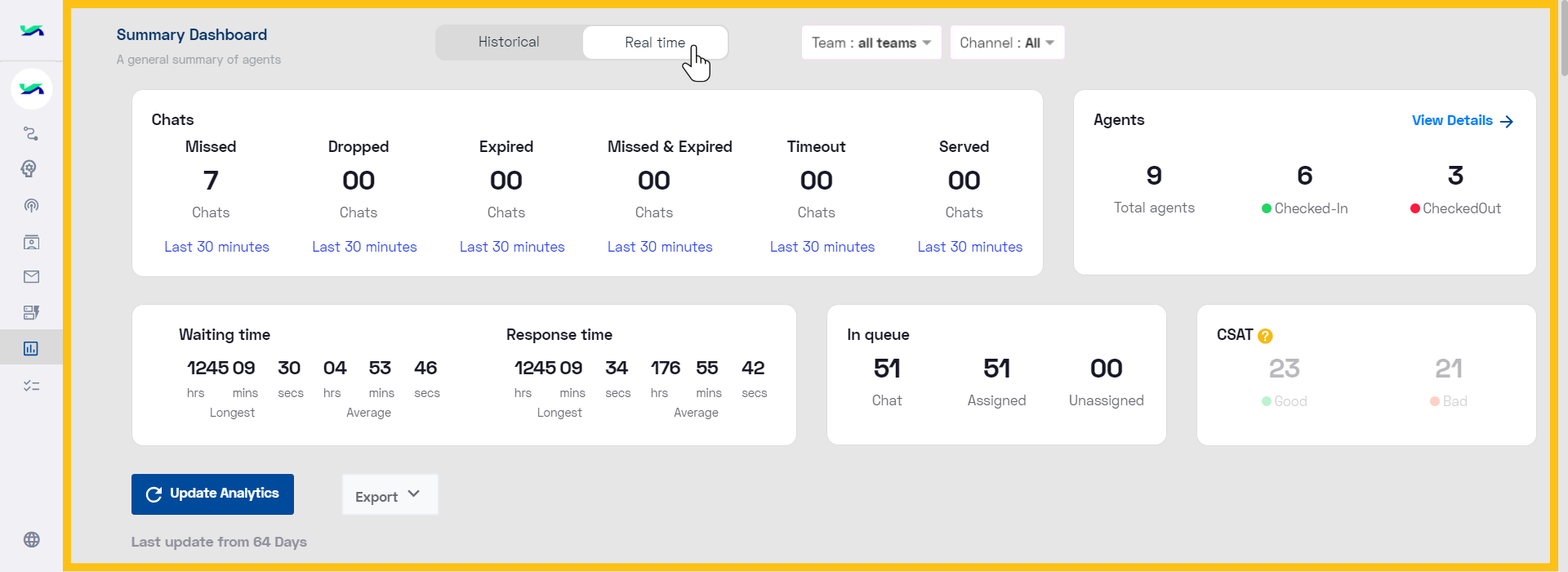Open the Agents View Details link
This screenshot has height=572, width=1568.
(x=1463, y=121)
